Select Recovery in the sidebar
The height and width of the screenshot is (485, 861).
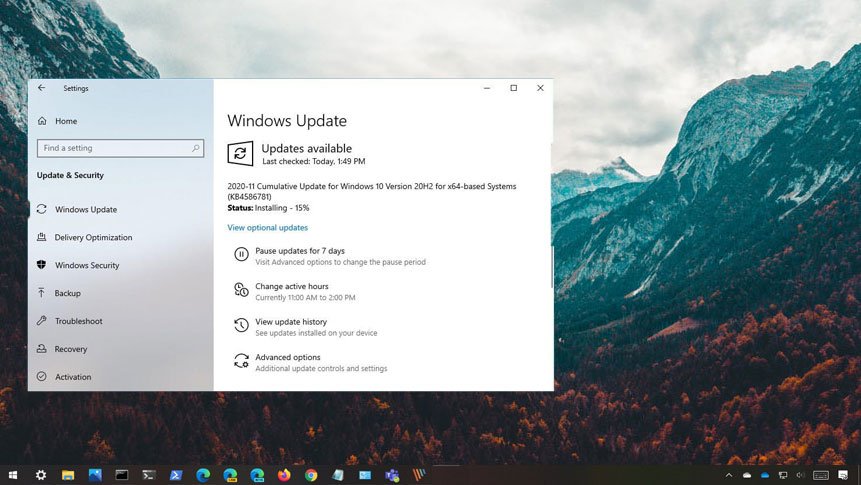click(x=70, y=349)
